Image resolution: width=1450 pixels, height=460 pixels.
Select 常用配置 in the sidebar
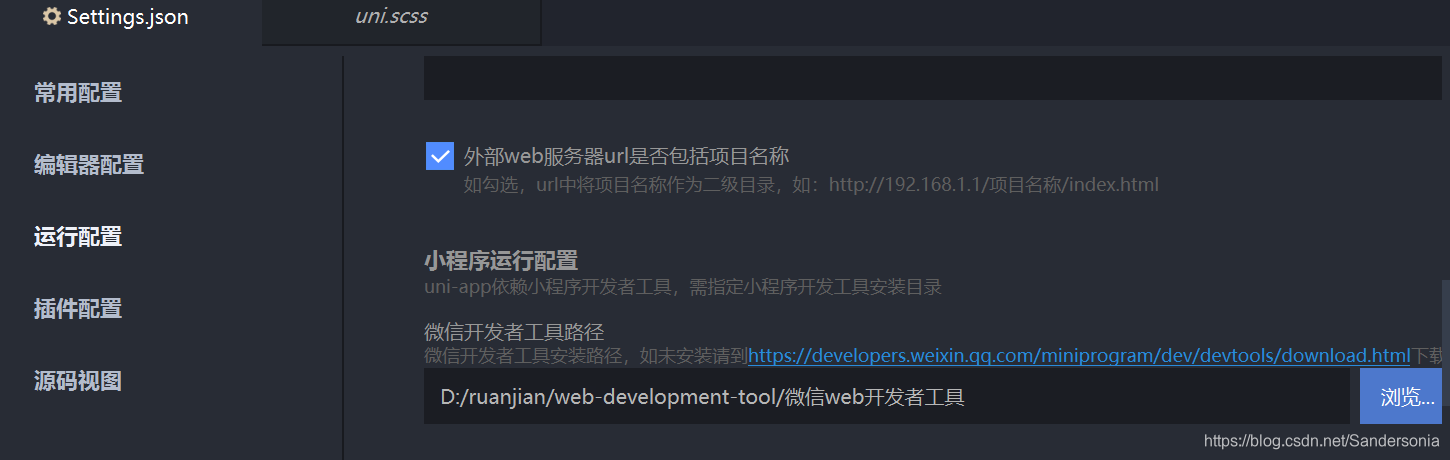tap(78, 93)
